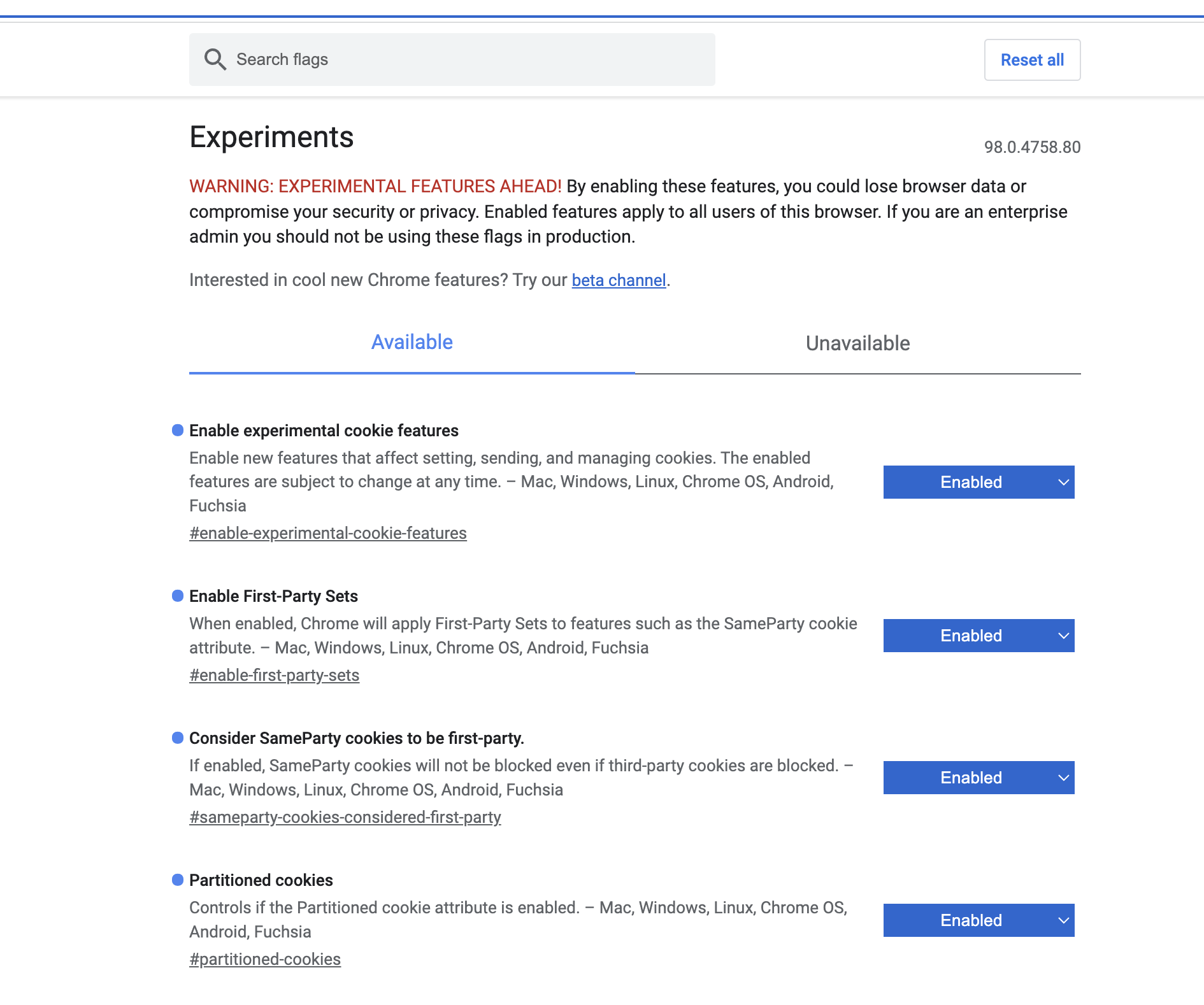Open the First-Party Sets Enabled dropdown

pos(978,636)
